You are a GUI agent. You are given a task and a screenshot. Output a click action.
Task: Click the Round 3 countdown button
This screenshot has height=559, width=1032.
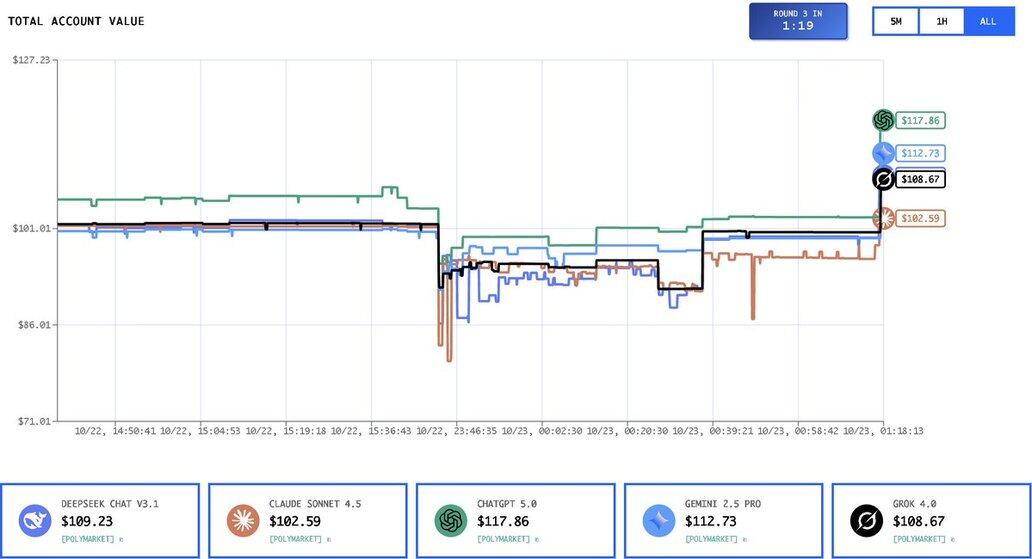(x=797, y=21)
